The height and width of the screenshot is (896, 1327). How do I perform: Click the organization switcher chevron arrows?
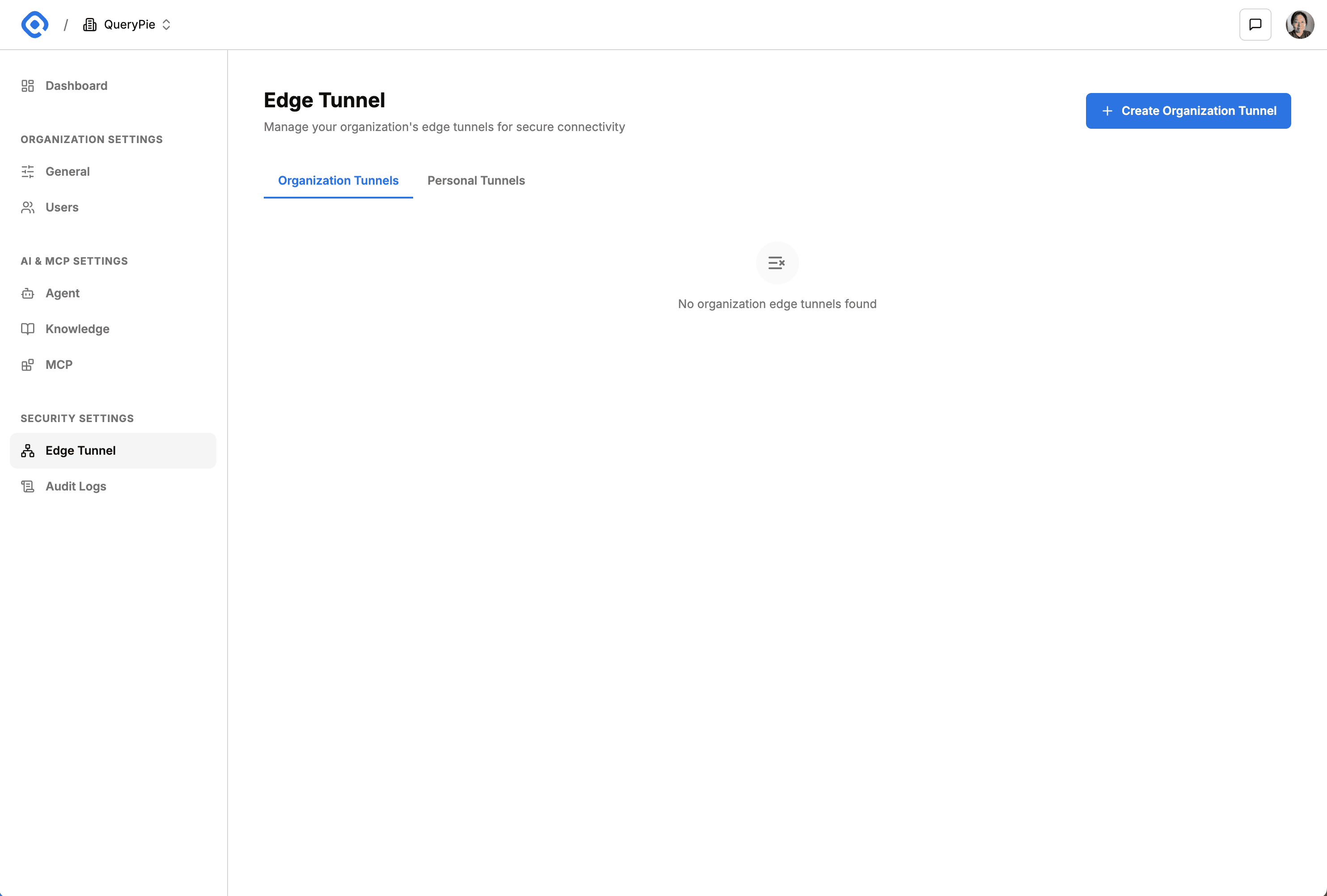point(166,25)
